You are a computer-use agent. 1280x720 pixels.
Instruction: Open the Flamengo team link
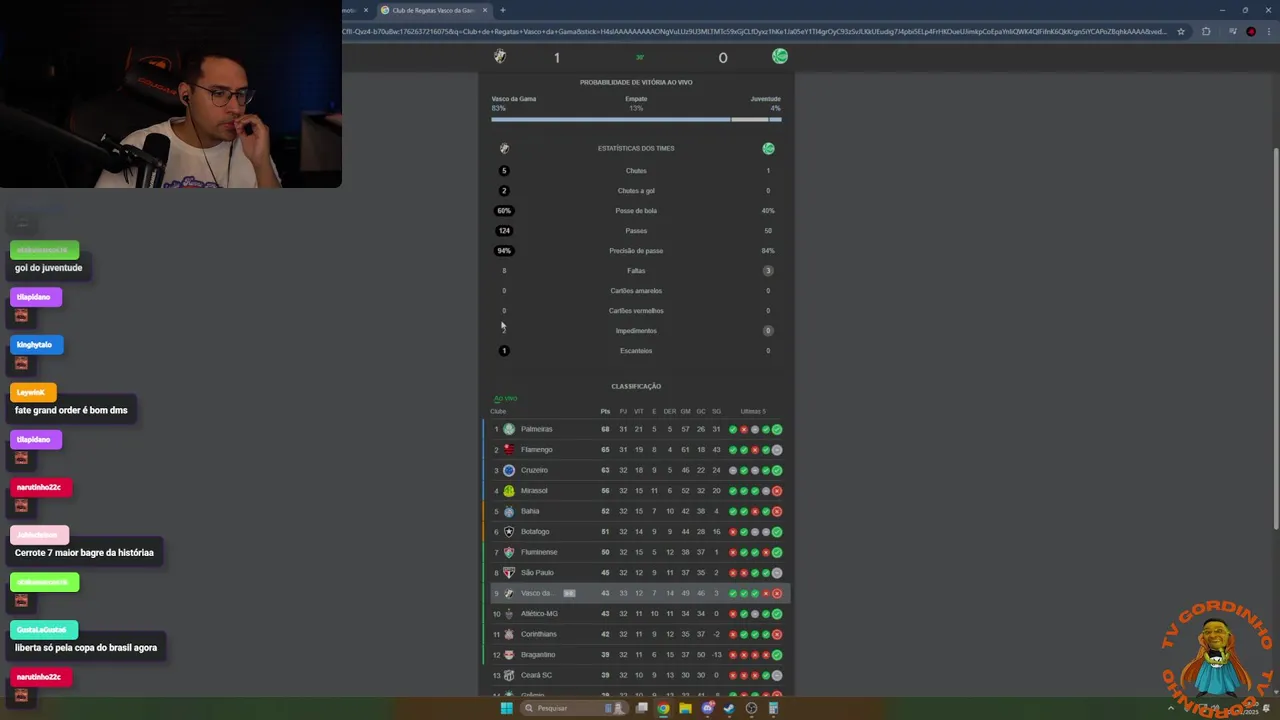coord(536,450)
